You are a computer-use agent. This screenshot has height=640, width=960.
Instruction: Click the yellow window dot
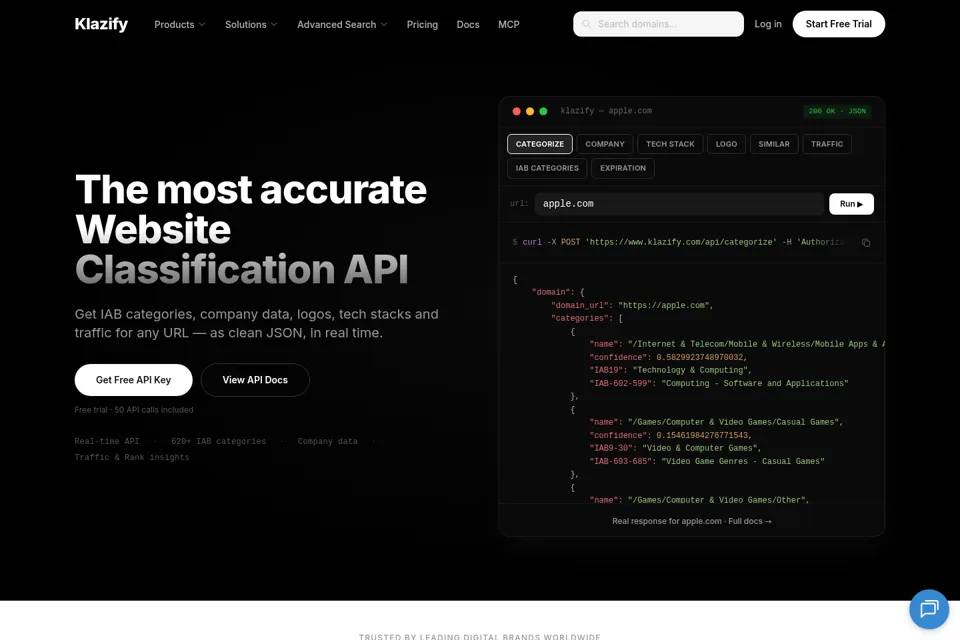(x=530, y=111)
